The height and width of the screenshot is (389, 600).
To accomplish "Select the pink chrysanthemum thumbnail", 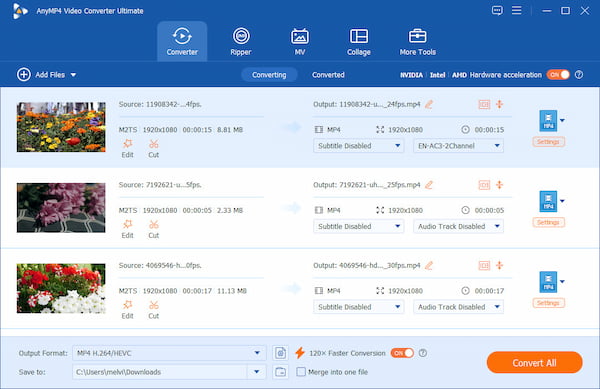I will click(61, 208).
